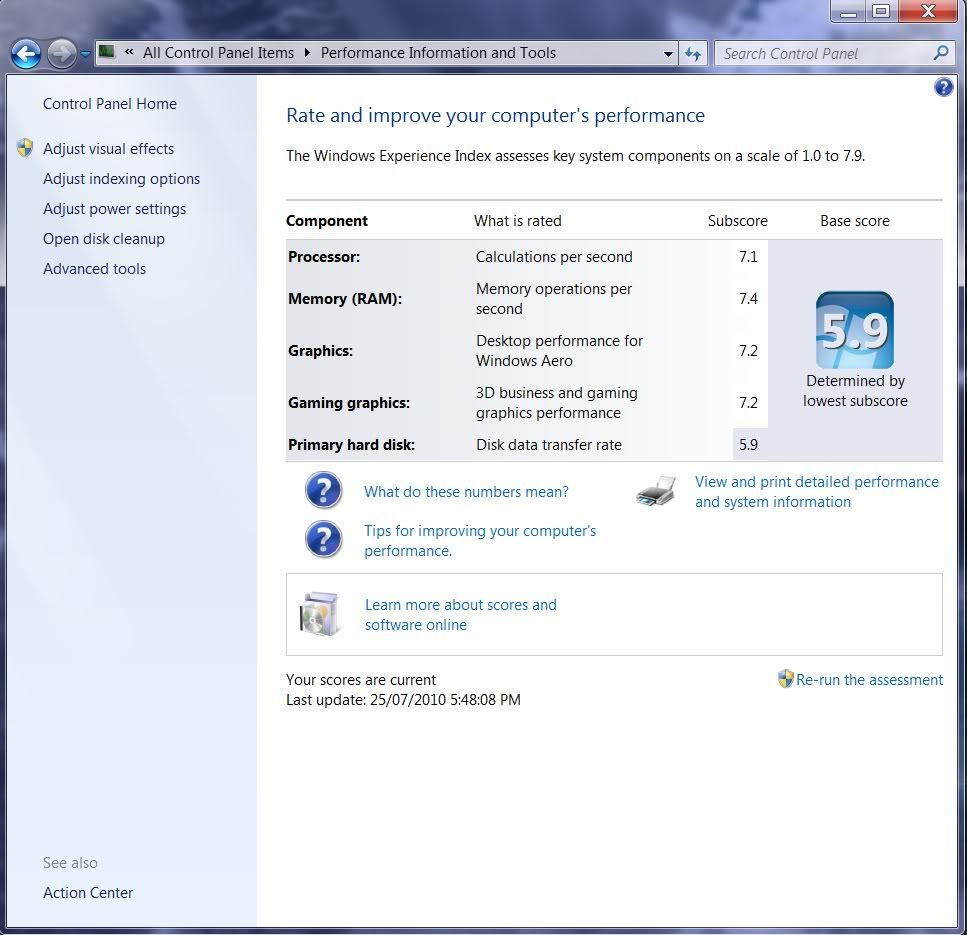Open Tips for improving your computer's performance
The image size is (967, 935).
[480, 541]
